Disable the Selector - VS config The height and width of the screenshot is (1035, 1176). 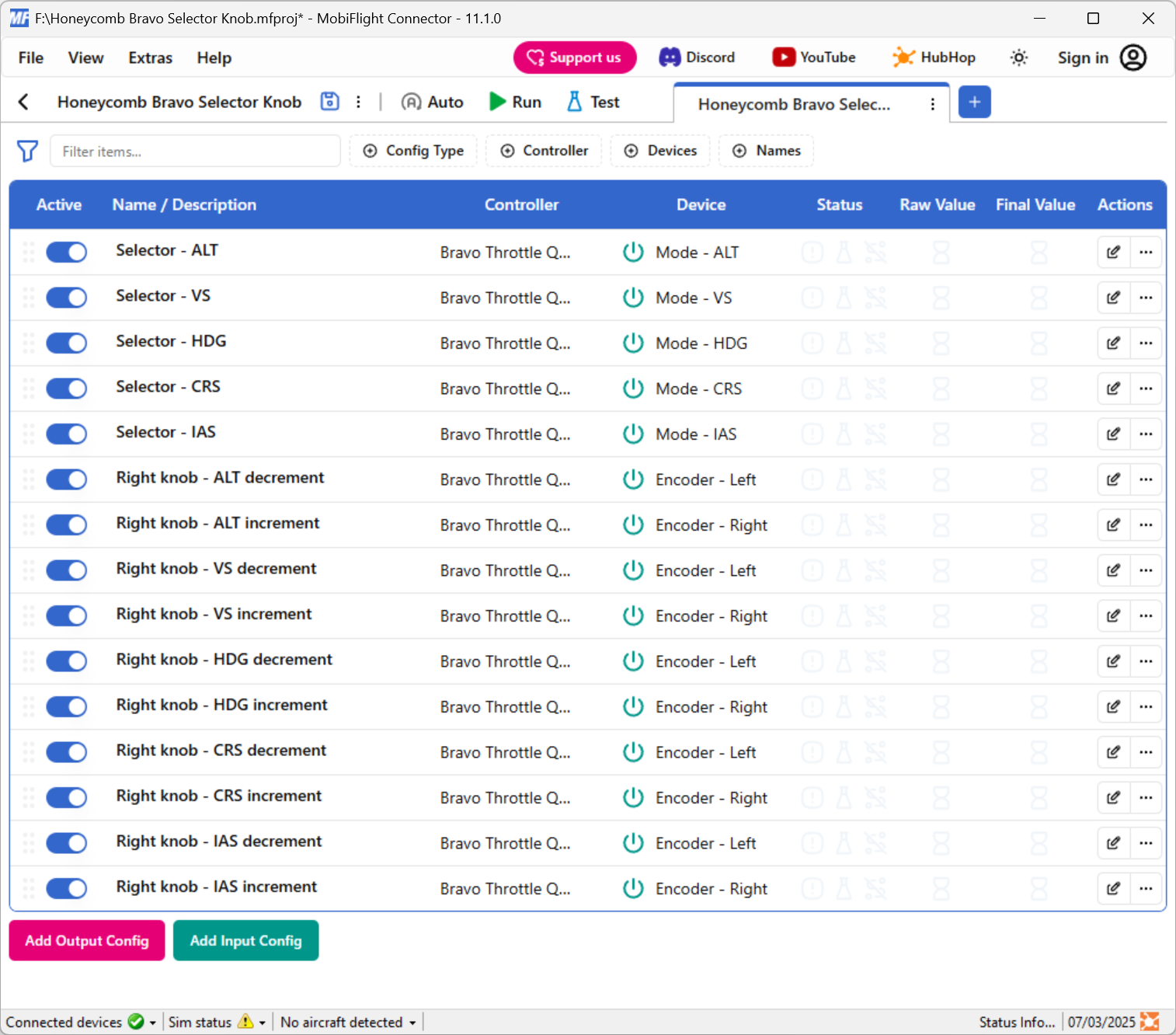66,298
